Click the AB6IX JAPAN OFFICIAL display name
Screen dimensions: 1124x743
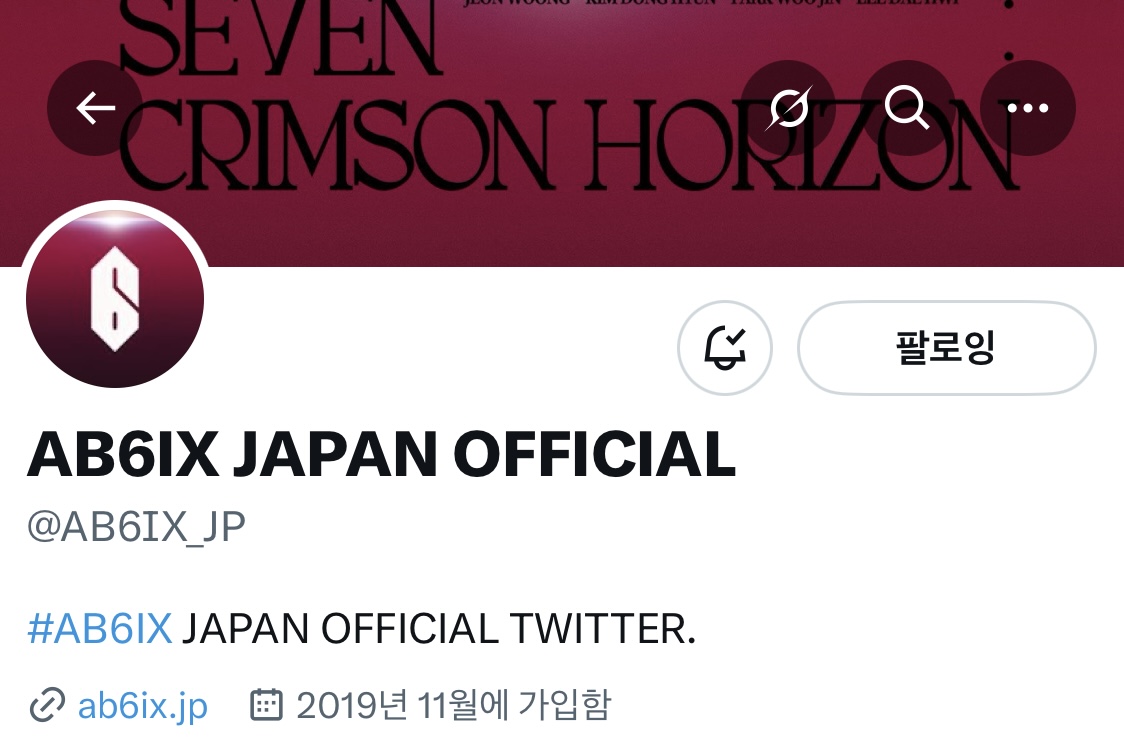pos(381,454)
